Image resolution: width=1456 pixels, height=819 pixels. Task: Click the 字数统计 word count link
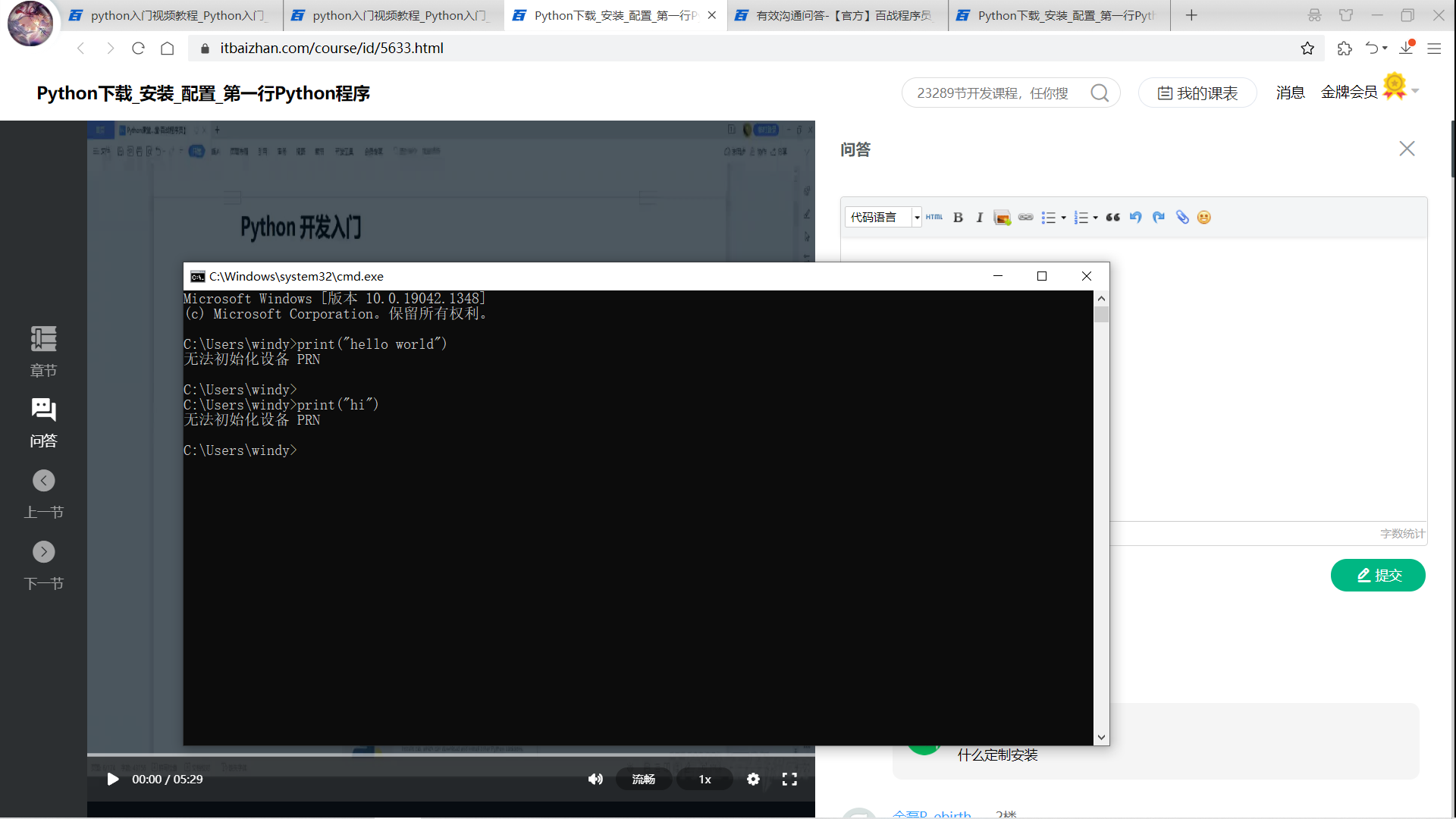click(x=1402, y=534)
